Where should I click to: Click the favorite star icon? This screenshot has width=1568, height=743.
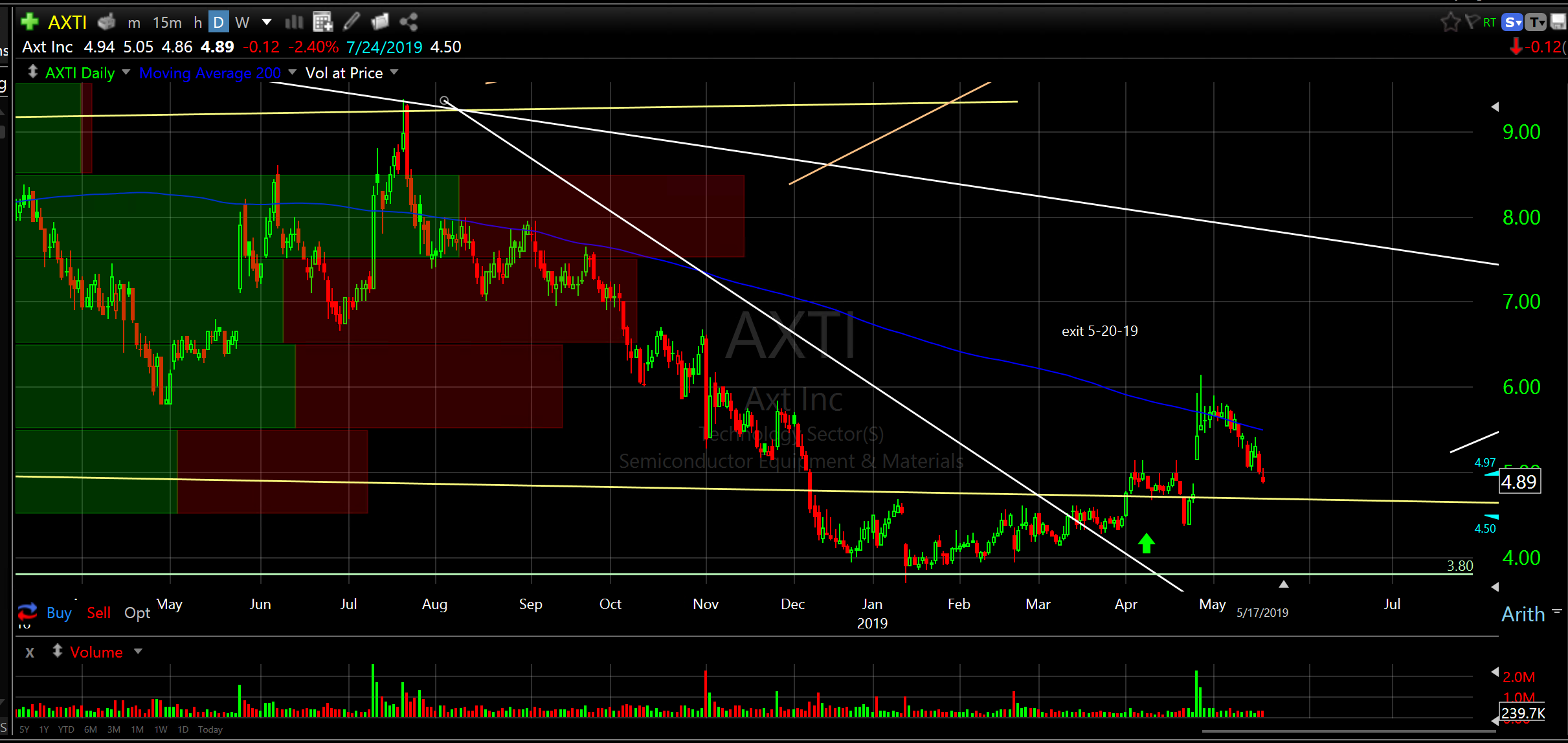1450,22
